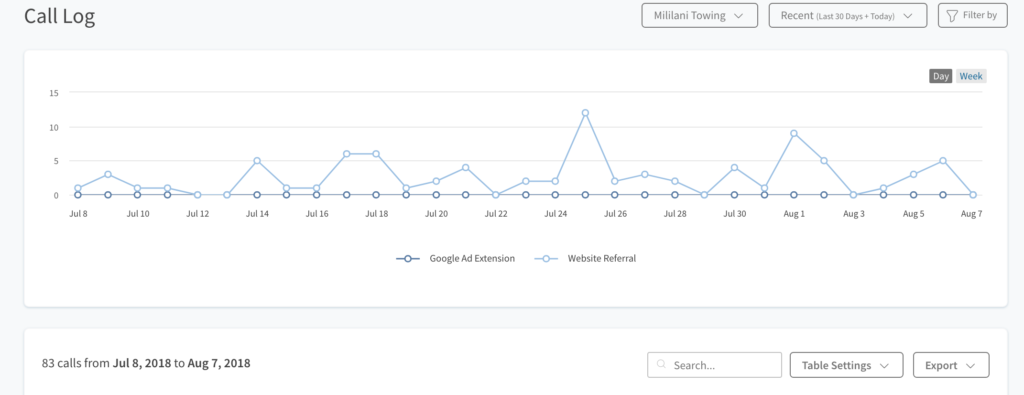Switch chart to Day view

[x=940, y=76]
